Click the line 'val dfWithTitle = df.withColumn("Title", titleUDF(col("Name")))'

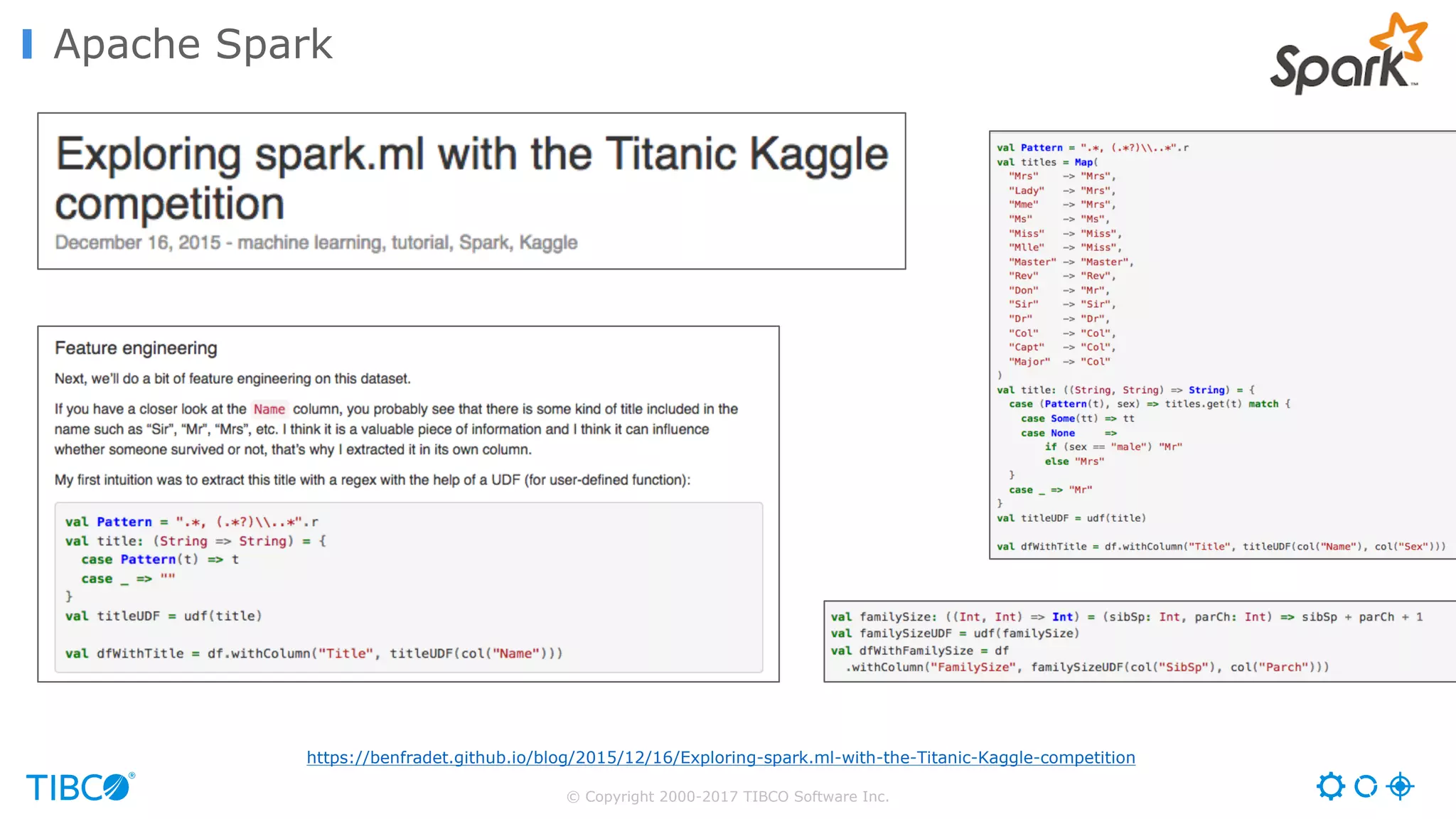click(x=314, y=653)
